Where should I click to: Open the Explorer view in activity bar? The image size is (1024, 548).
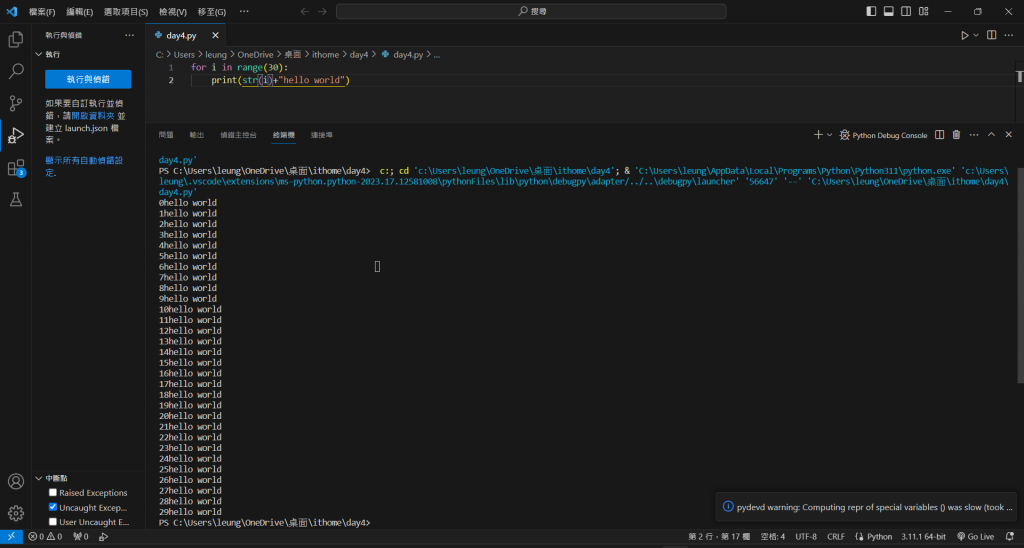(16, 39)
